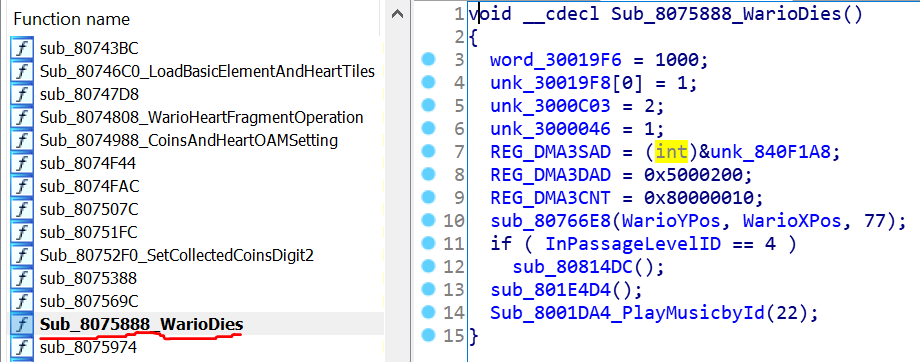Click function icon next to Sub_8075888_WarioDies
The width and height of the screenshot is (920, 362).
[22, 324]
